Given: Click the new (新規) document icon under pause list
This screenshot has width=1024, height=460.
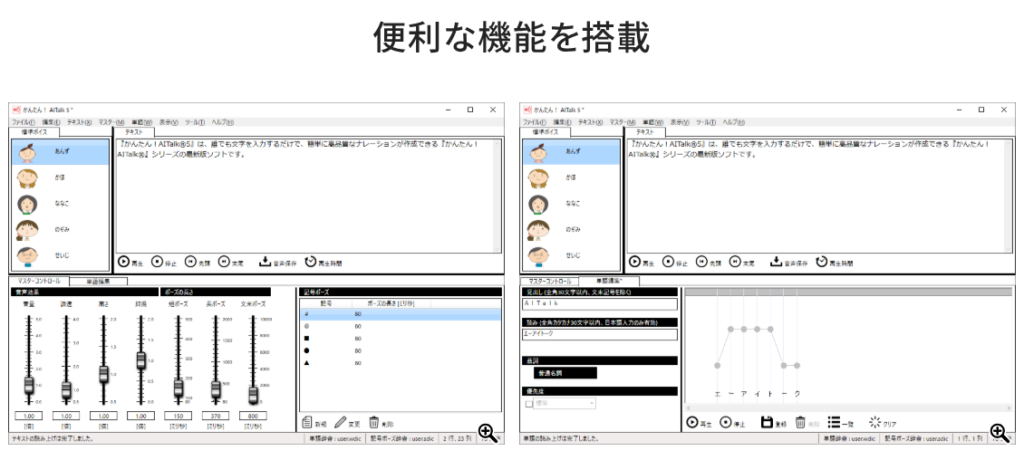Looking at the screenshot, I should (x=307, y=423).
